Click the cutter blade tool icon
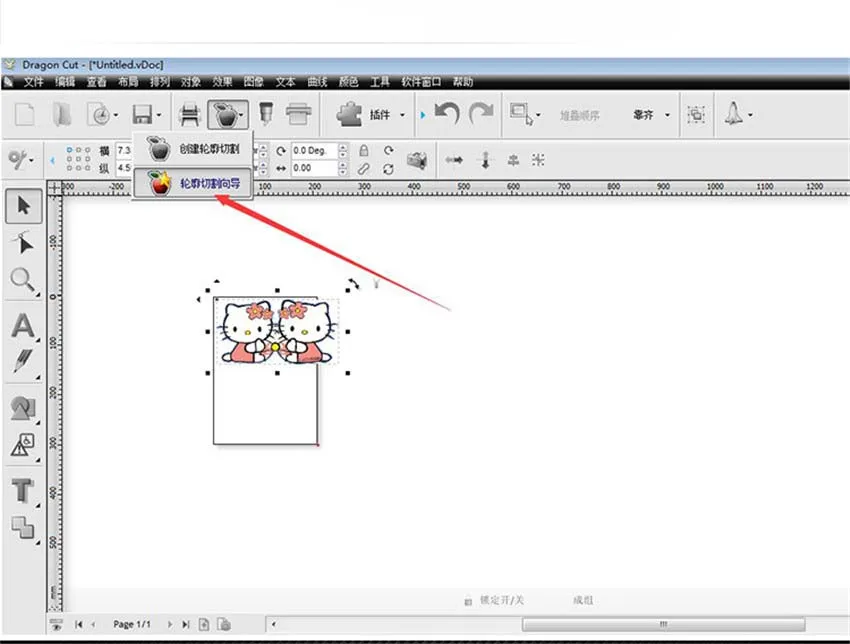Screen dimensions: 850x644 (x=266, y=114)
